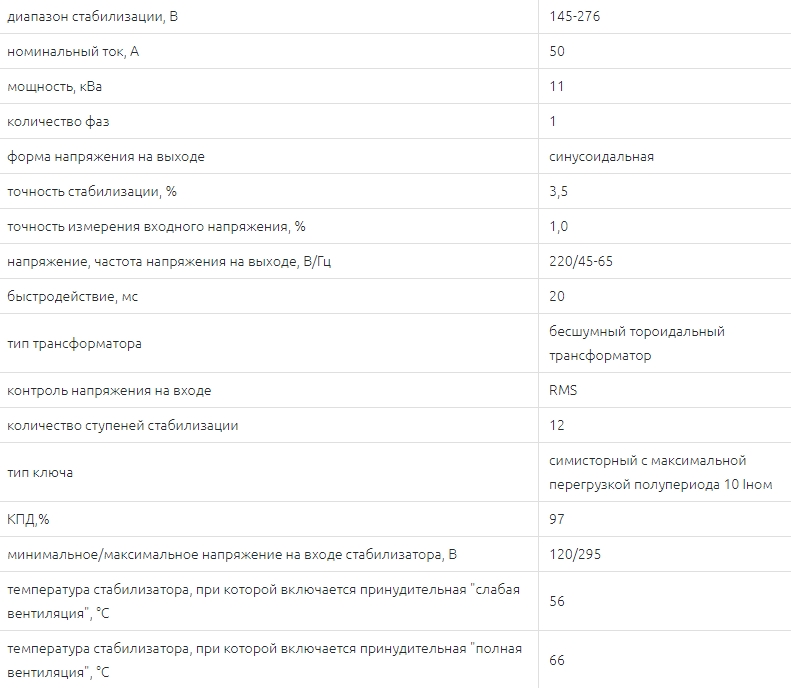
Task: Click 'бесшумный тороидальный трансформатор' text
Action: click(x=637, y=343)
